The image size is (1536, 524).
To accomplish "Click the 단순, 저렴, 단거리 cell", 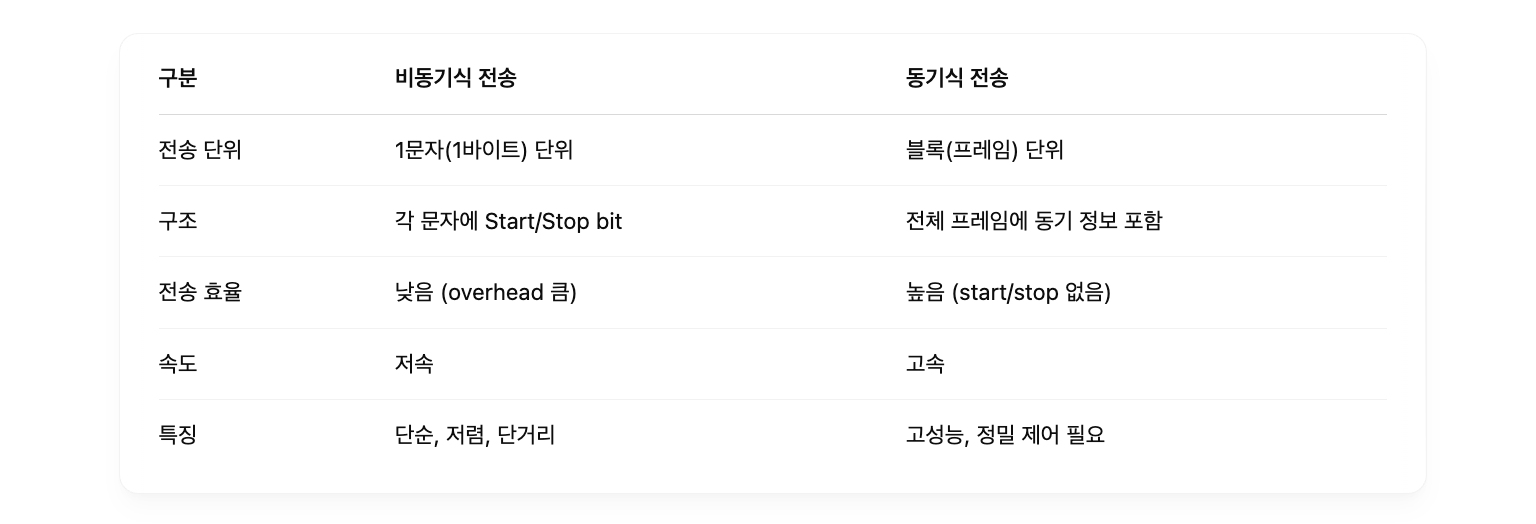I will [x=475, y=435].
